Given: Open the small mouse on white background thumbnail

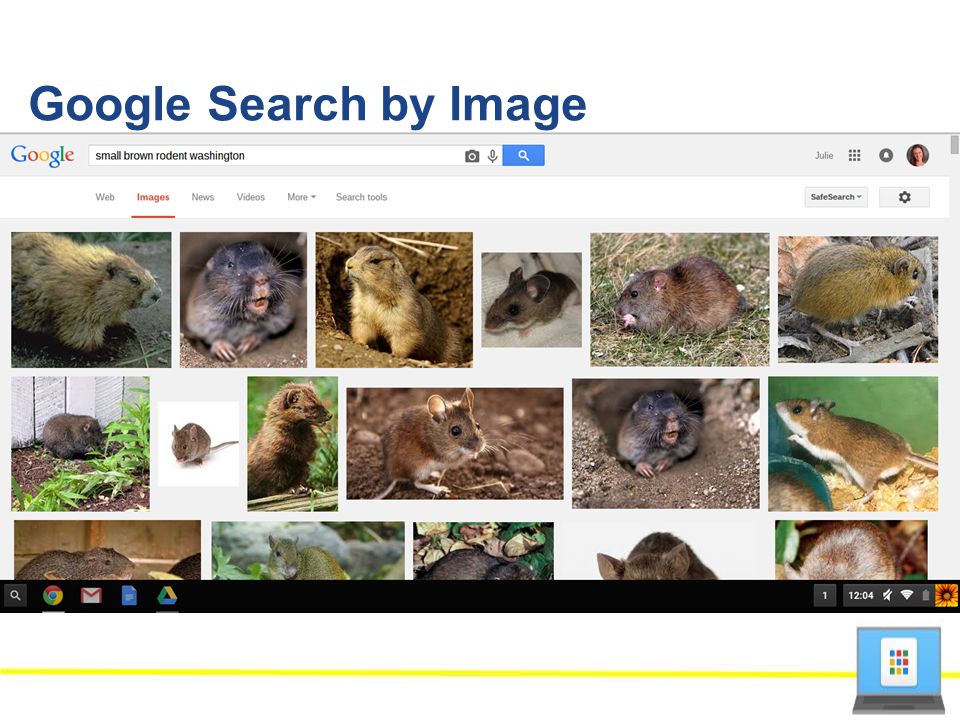Looking at the screenshot, I should click(198, 443).
